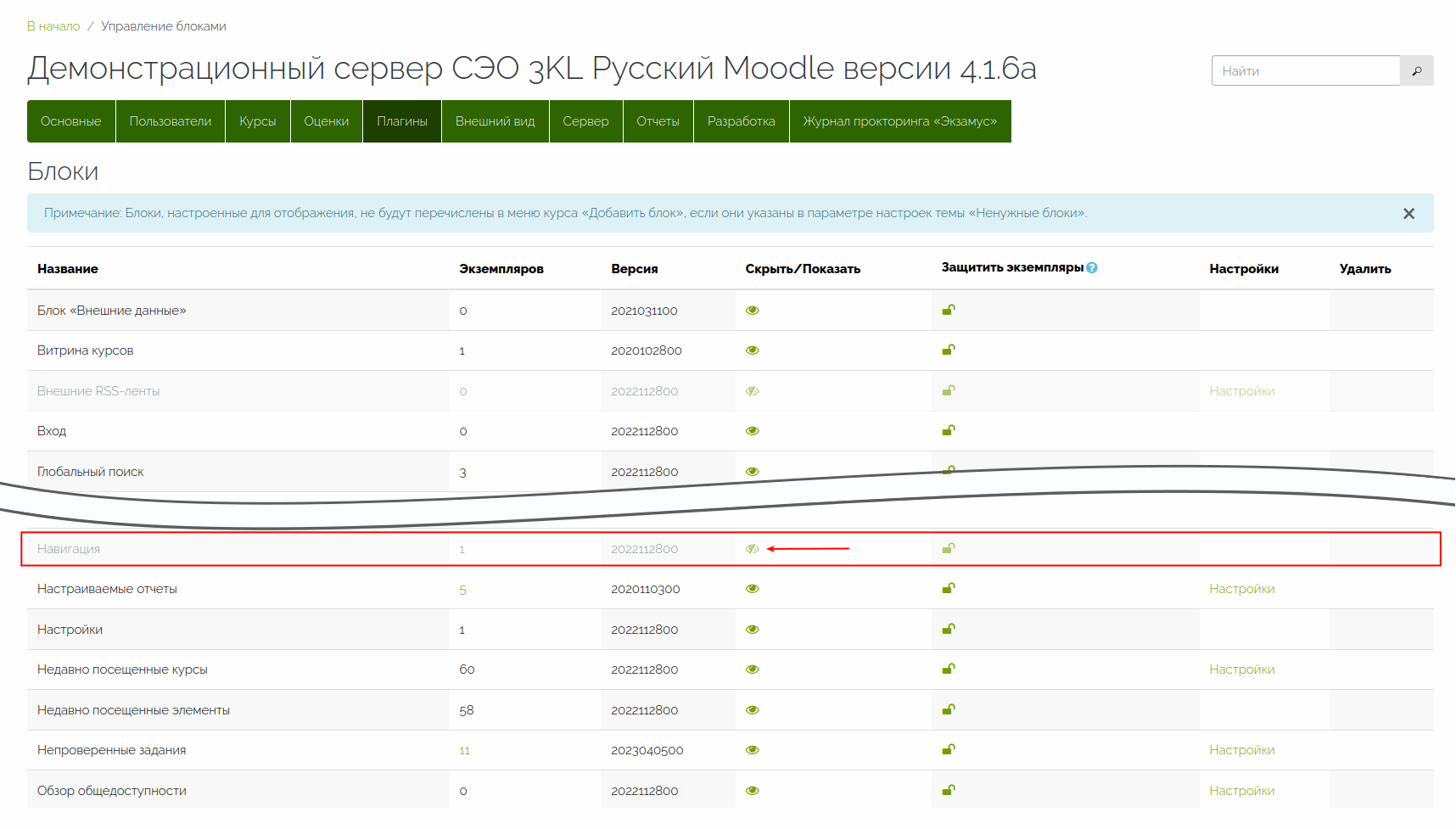Screen dimensions: 1456x829
Task: Hide the Обзор общедоступности block
Action: (752, 791)
